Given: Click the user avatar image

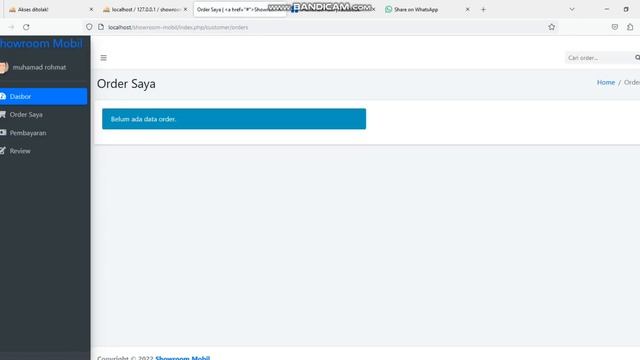Looking at the screenshot, I should (4, 67).
